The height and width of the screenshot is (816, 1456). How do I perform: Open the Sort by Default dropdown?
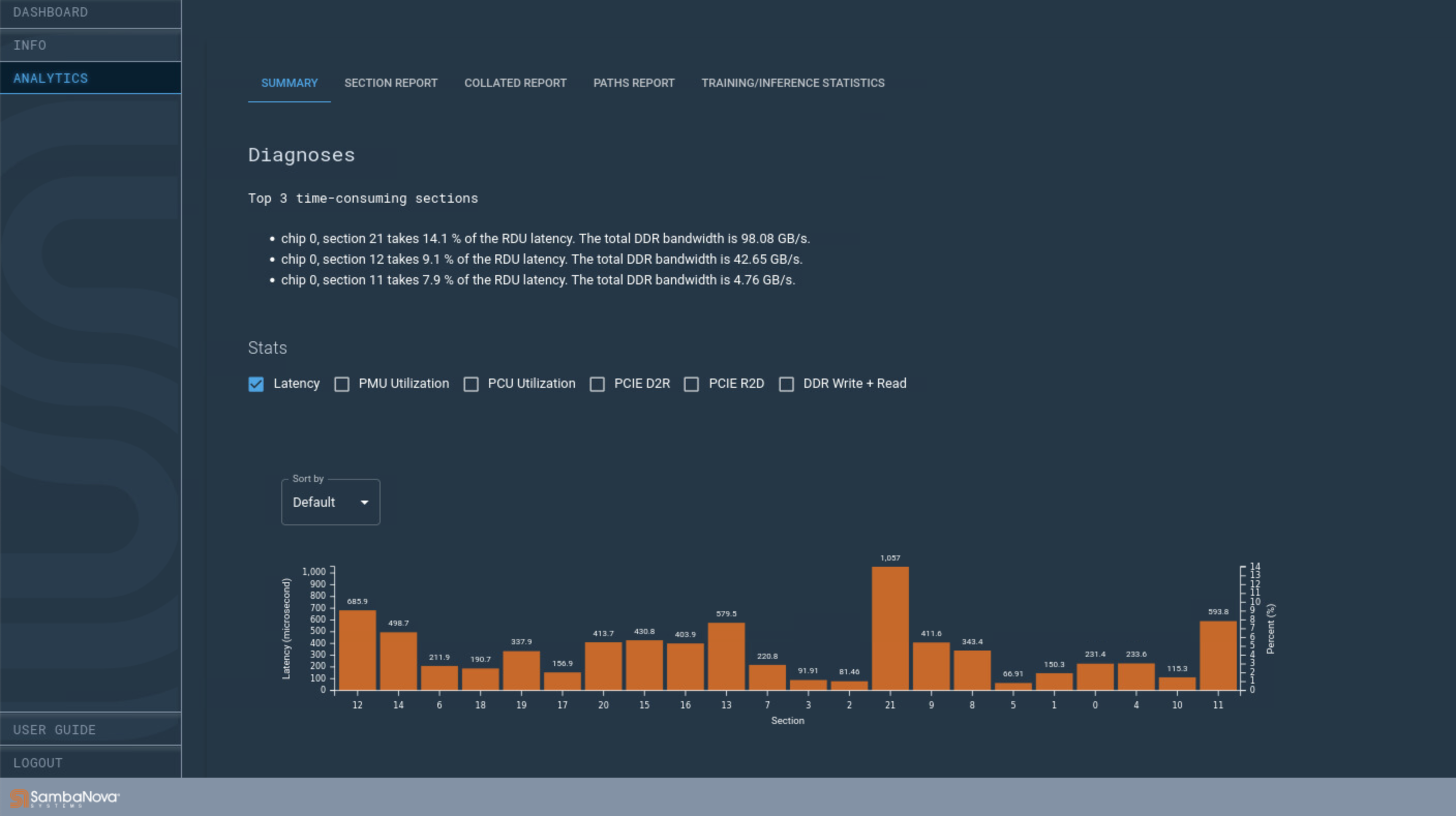point(331,502)
